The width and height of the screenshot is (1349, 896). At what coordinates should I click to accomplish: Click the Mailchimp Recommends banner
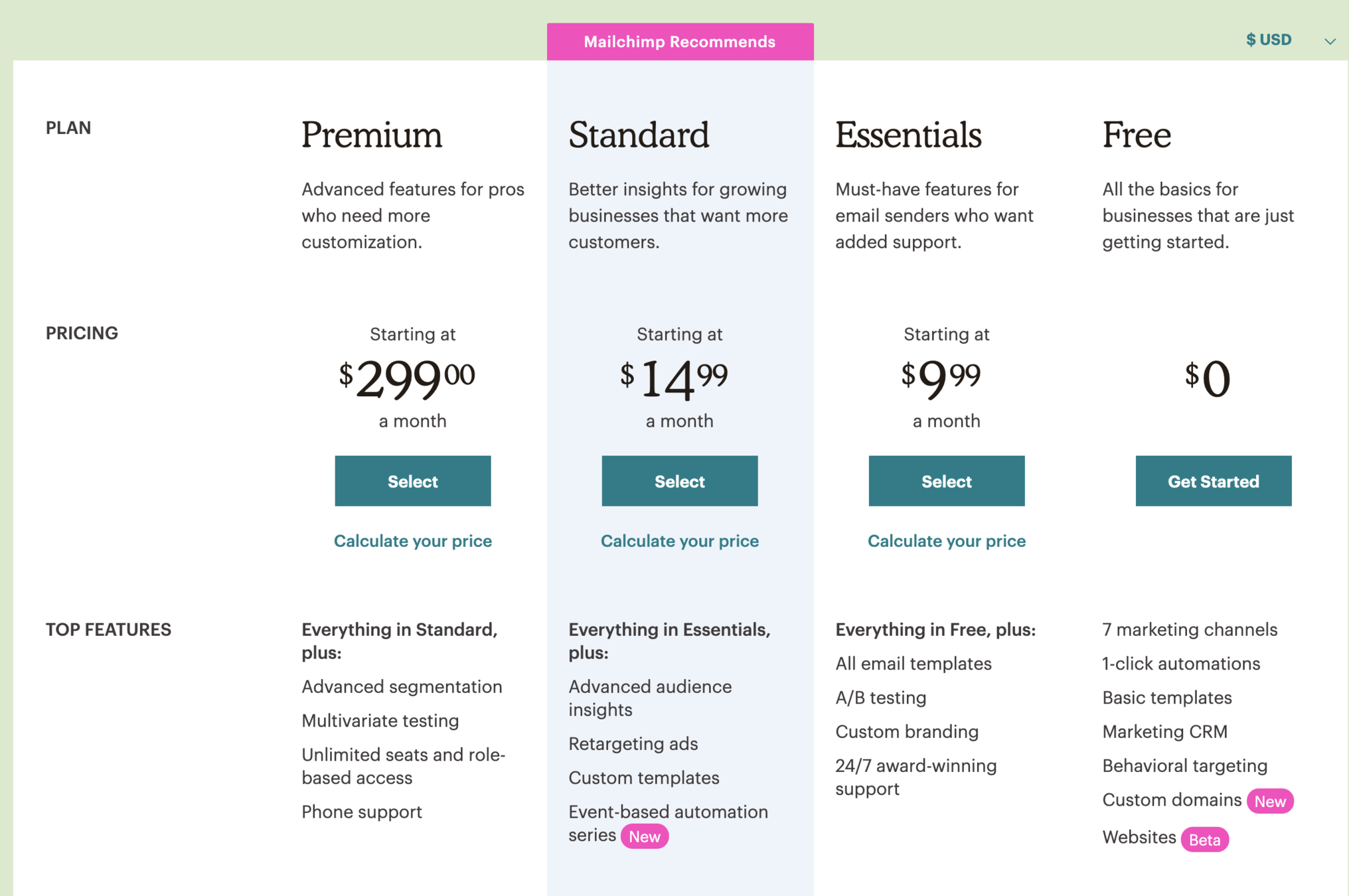680,42
